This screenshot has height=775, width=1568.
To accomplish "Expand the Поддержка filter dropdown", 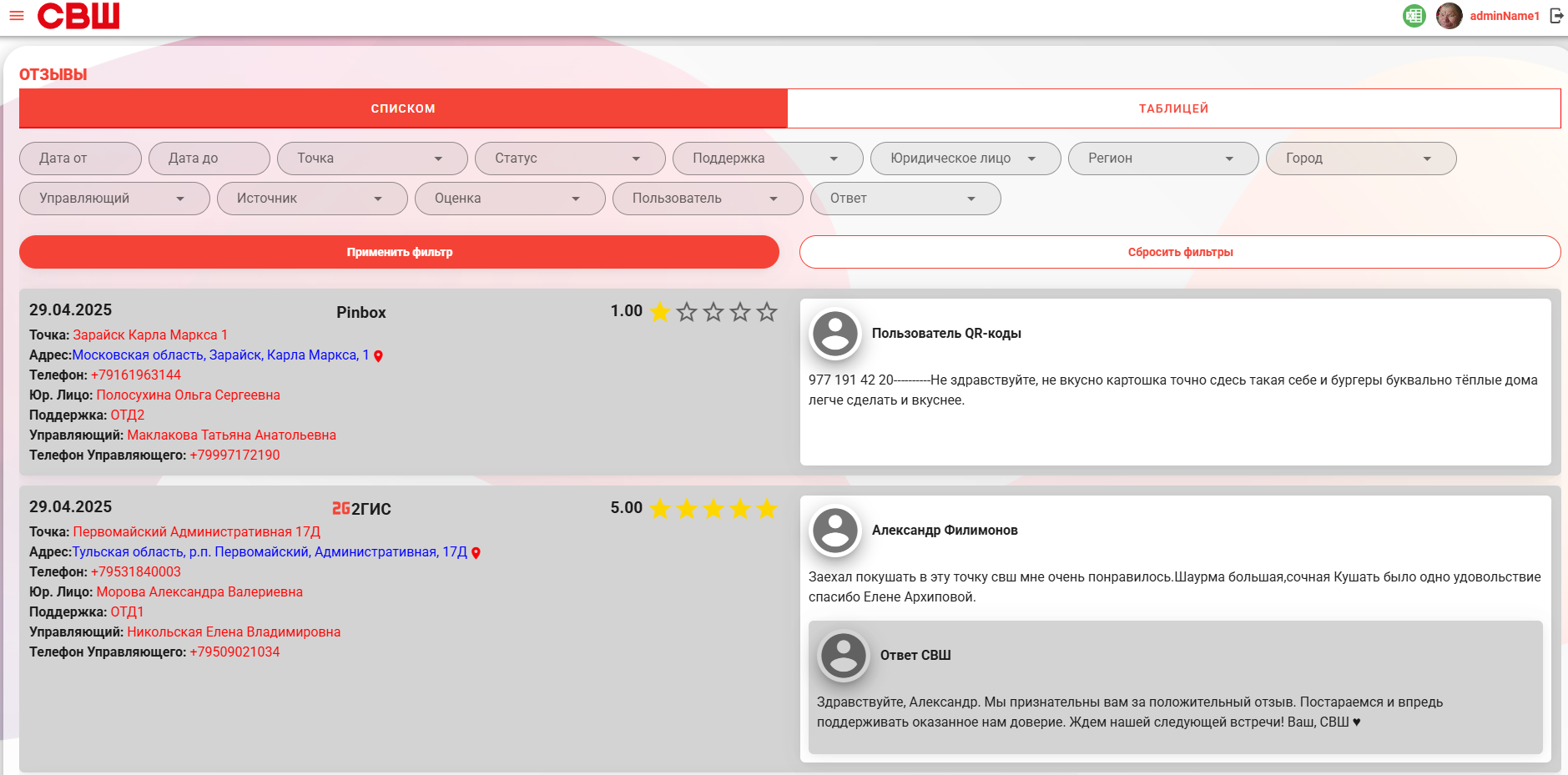I will [x=768, y=159].
